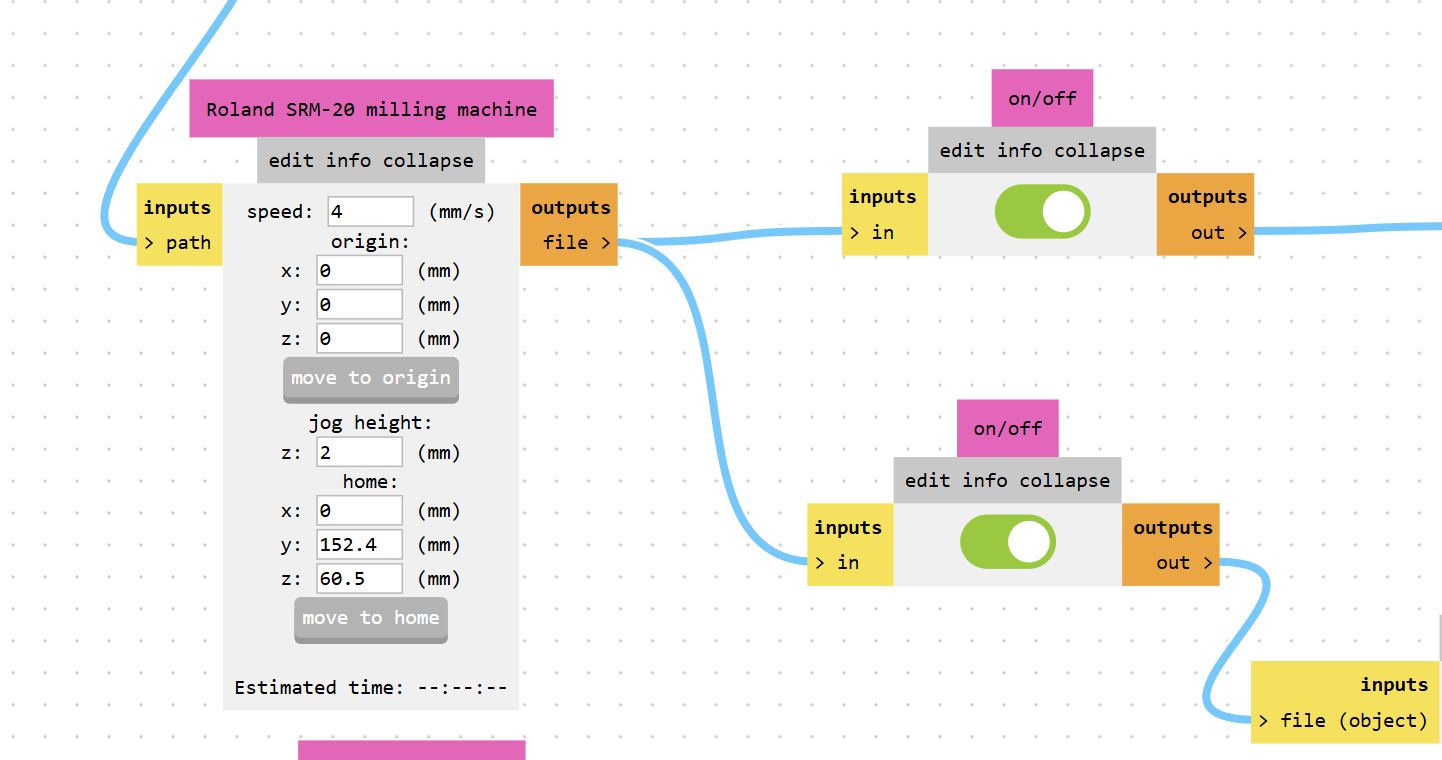This screenshot has width=1442, height=760.
Task: Toggle the switch in the upper on/off module
Action: point(1043,212)
